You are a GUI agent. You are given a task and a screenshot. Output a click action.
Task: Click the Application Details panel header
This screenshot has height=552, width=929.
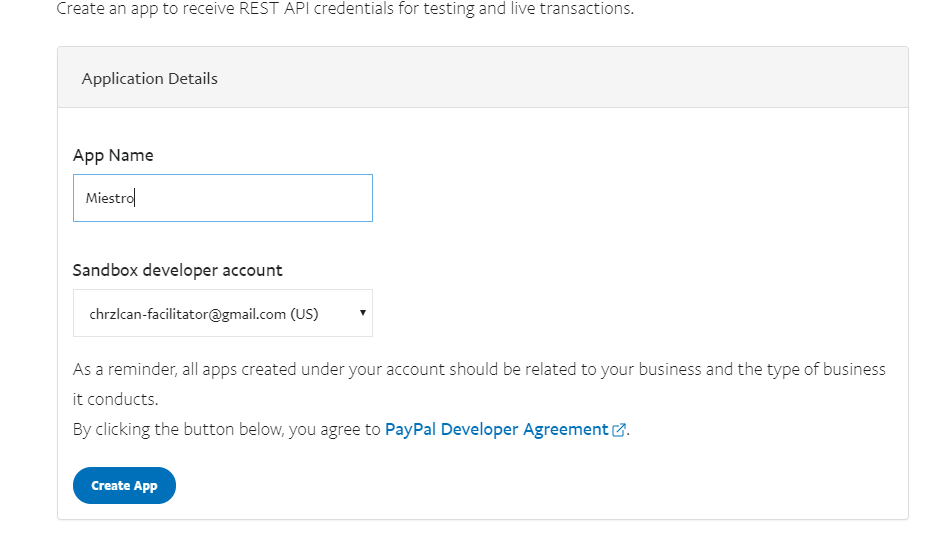483,78
